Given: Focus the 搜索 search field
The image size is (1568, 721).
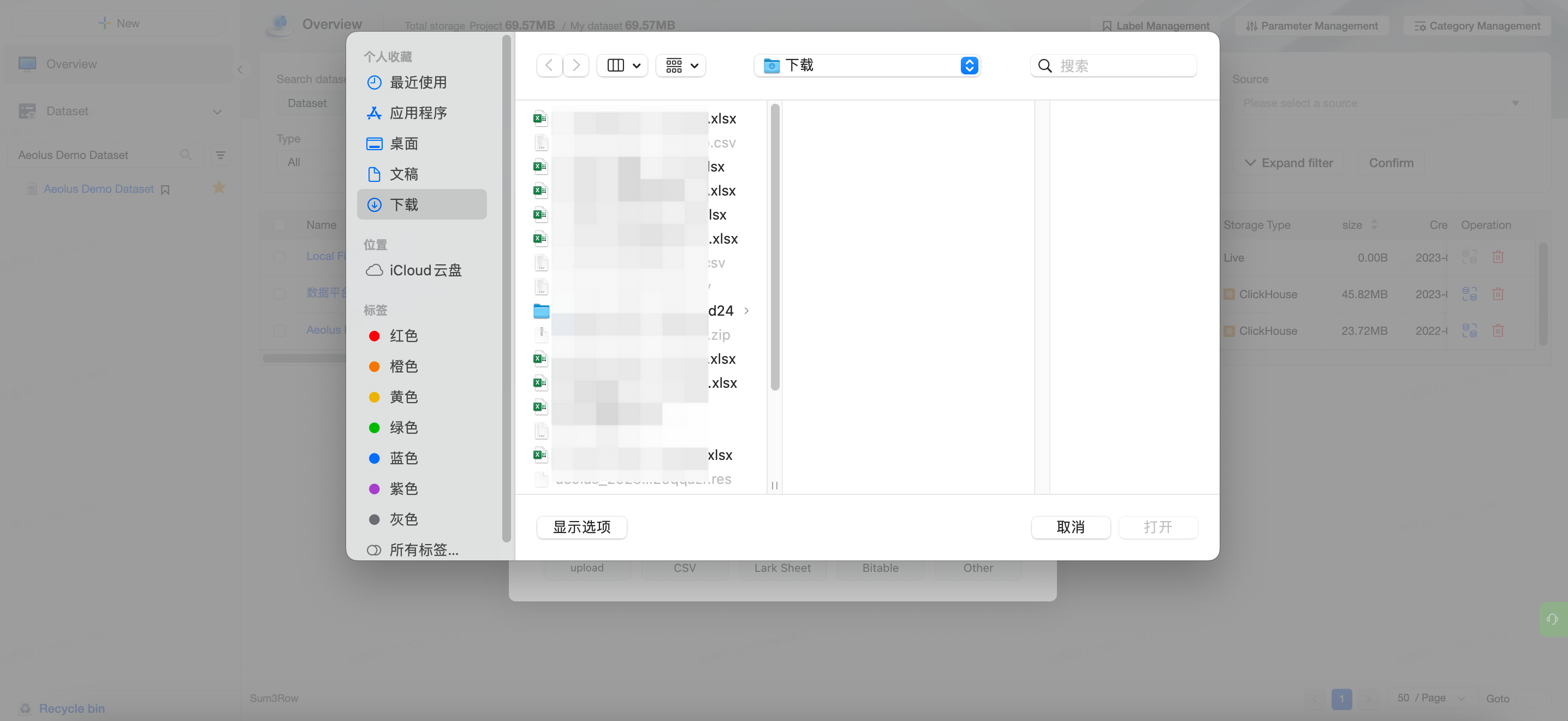Looking at the screenshot, I should click(x=1113, y=65).
